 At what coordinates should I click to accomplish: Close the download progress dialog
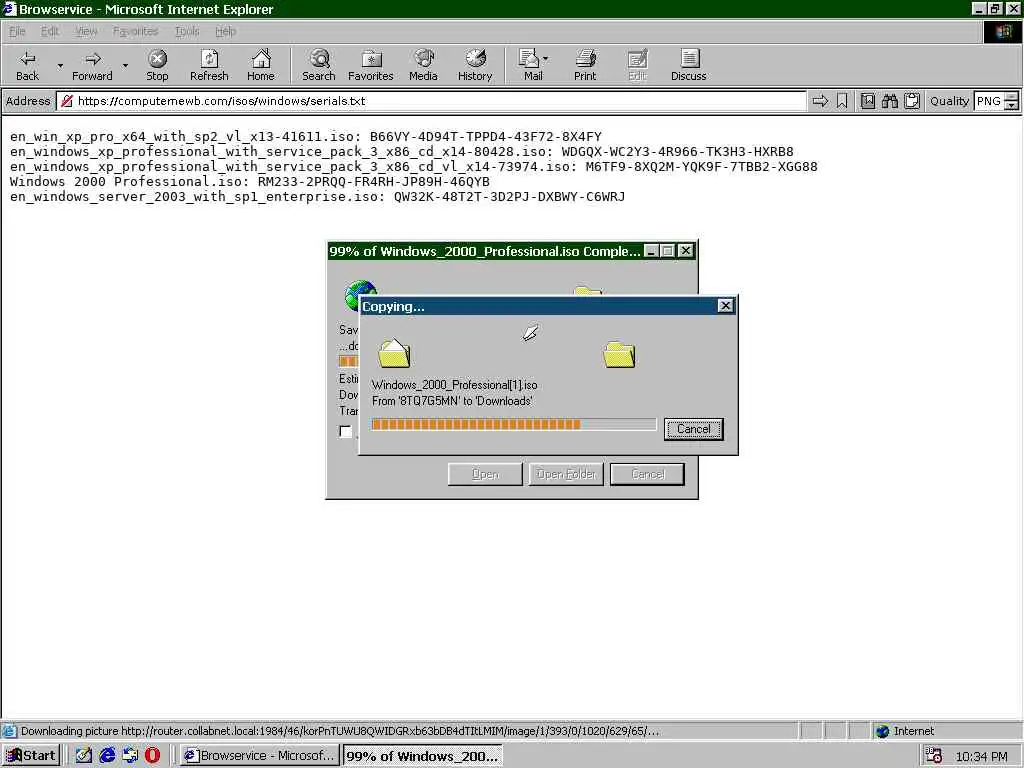pyautogui.click(x=685, y=251)
